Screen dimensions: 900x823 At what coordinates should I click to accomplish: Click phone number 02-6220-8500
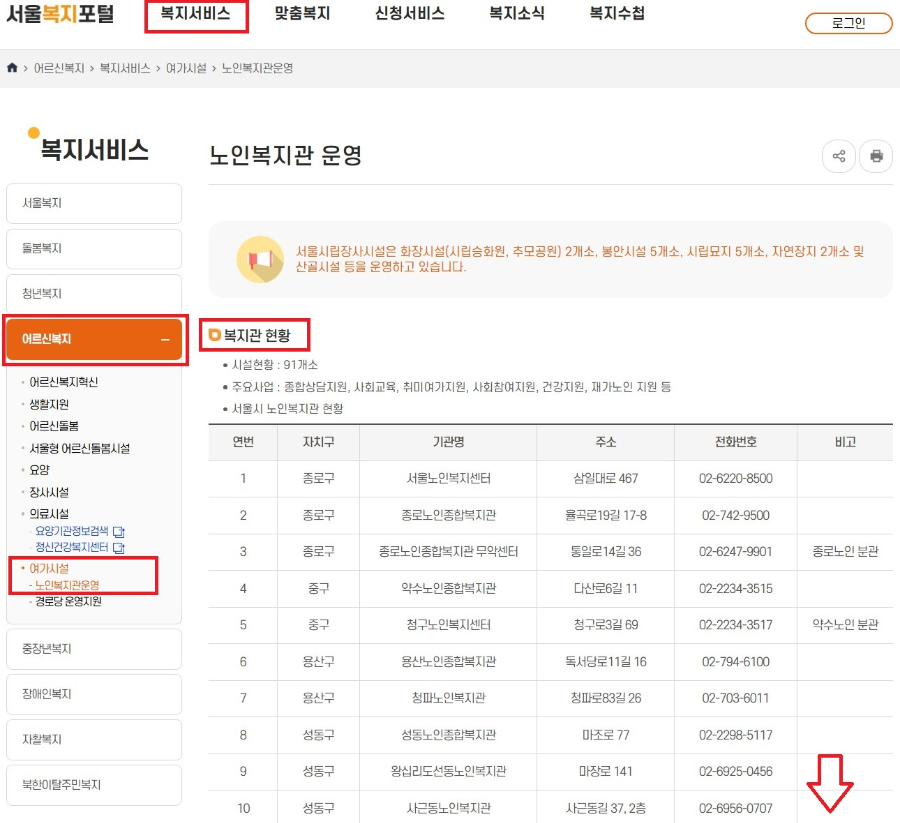pos(735,479)
